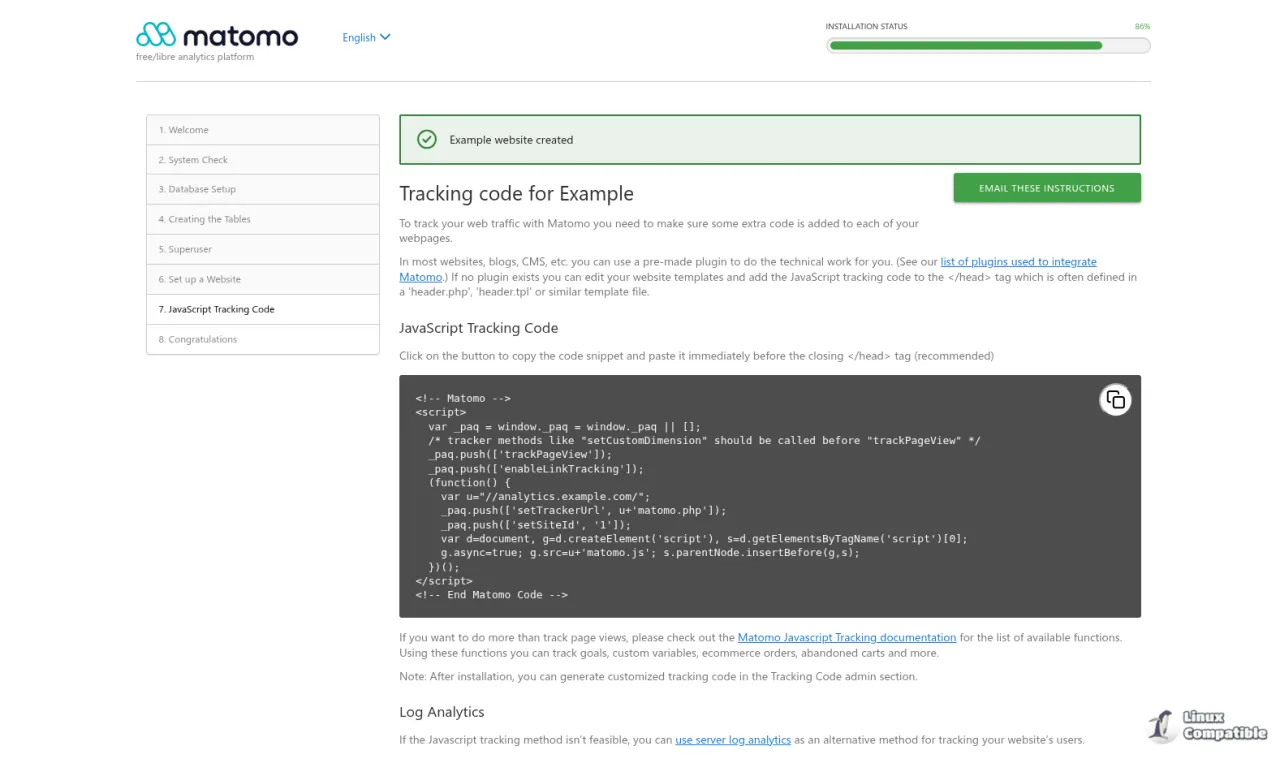Click the '<!-- End Matomo Code -->' line
This screenshot has height=759, width=1280.
point(491,594)
